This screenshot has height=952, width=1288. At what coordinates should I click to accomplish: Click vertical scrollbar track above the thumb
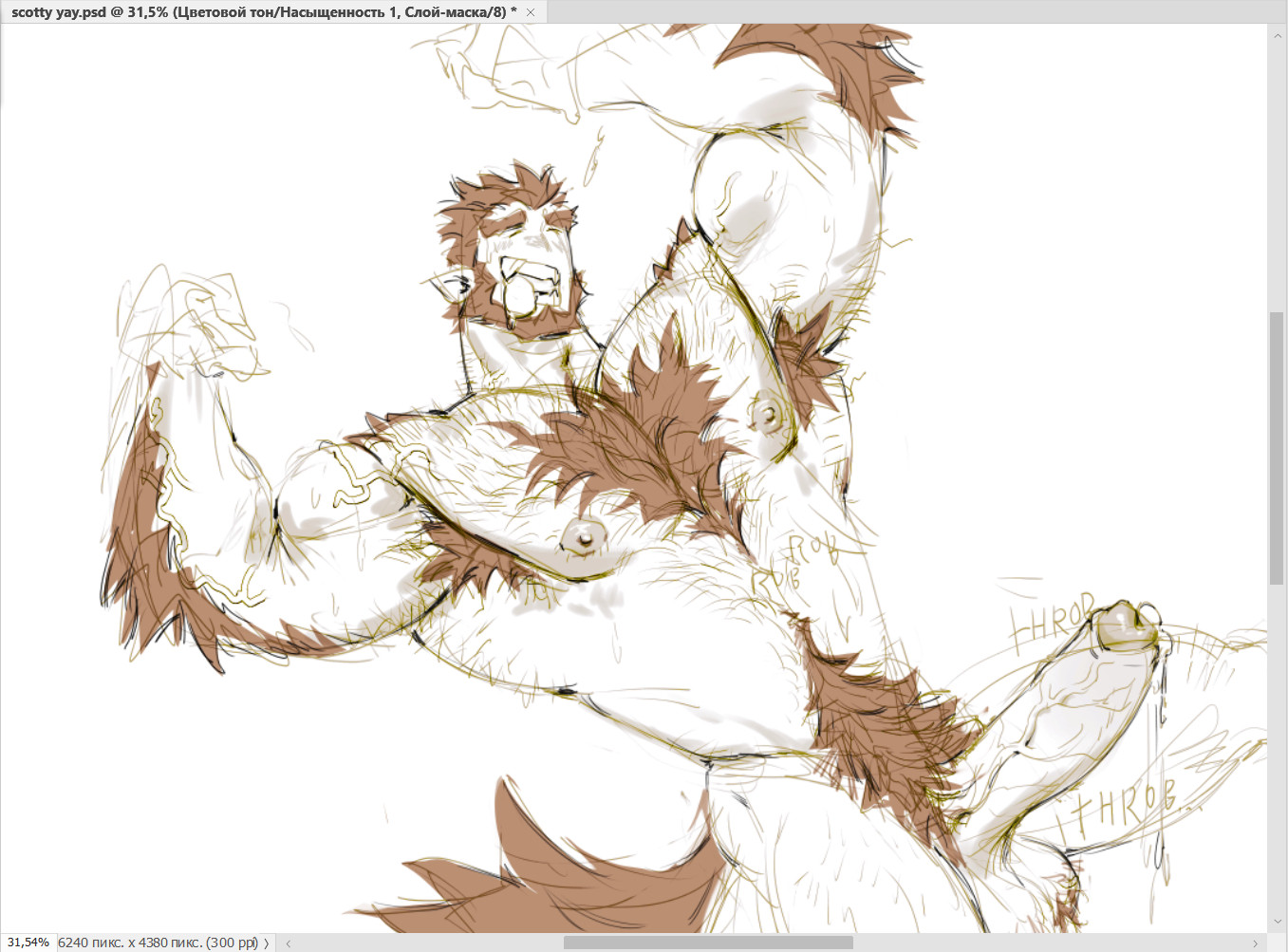(x=1277, y=171)
